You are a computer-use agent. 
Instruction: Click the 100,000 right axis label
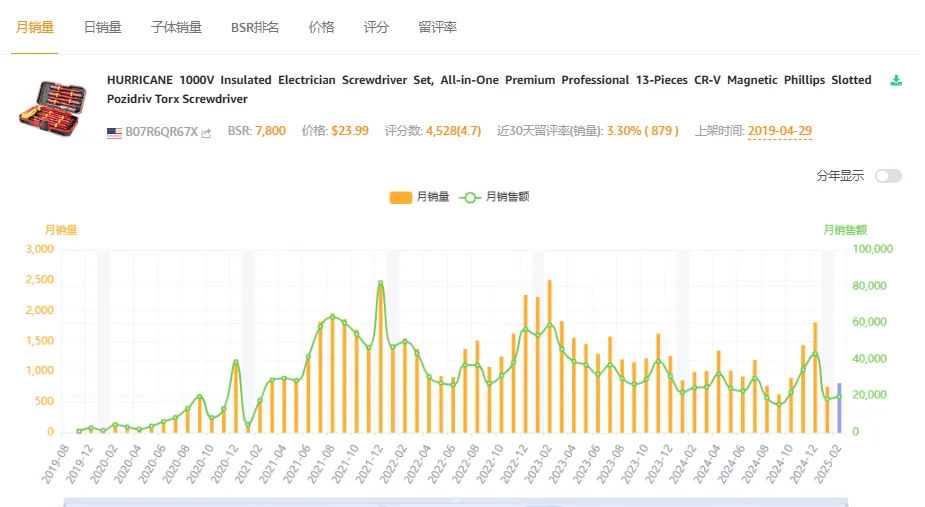872,249
